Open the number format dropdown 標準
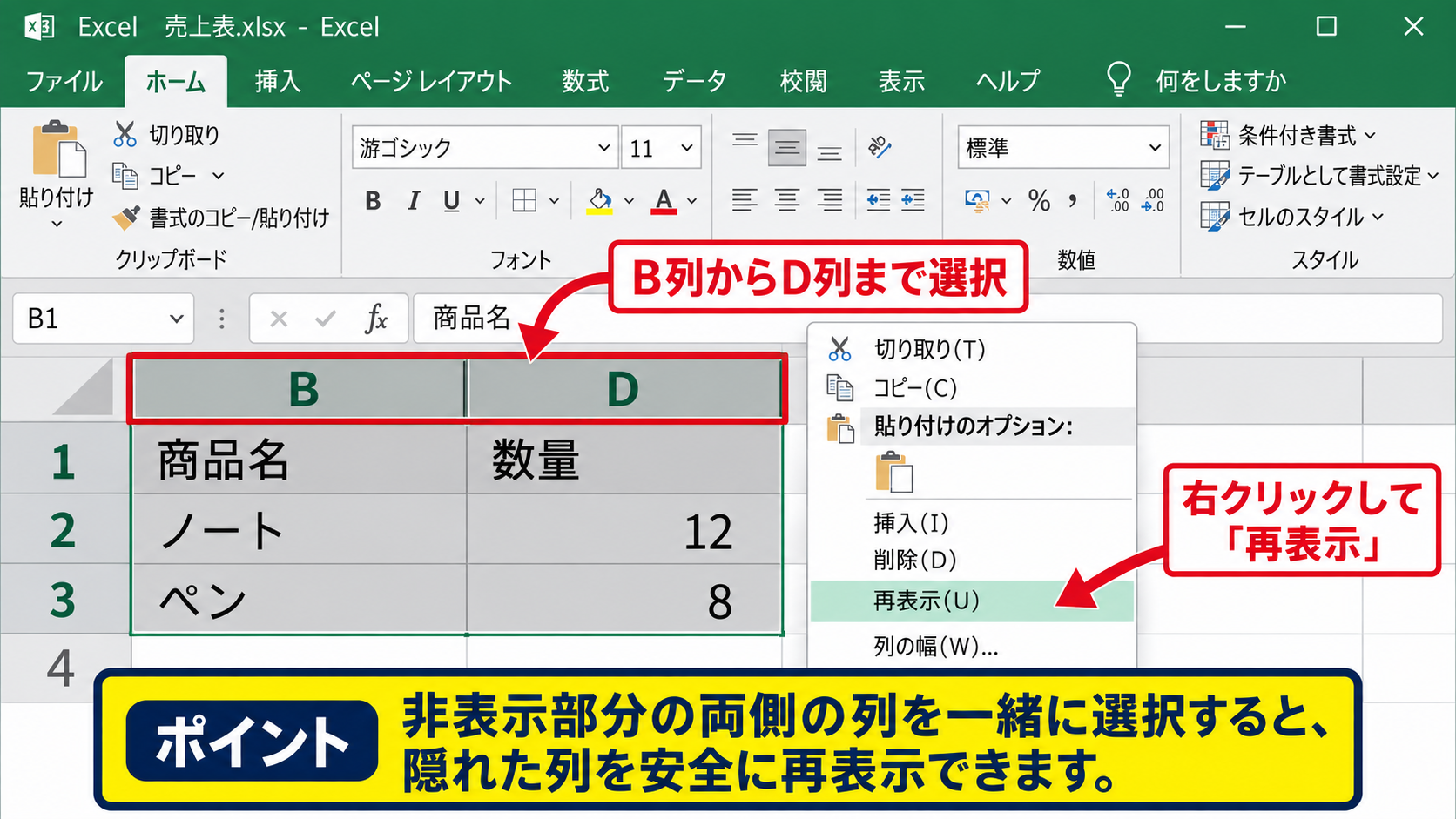 1155,148
